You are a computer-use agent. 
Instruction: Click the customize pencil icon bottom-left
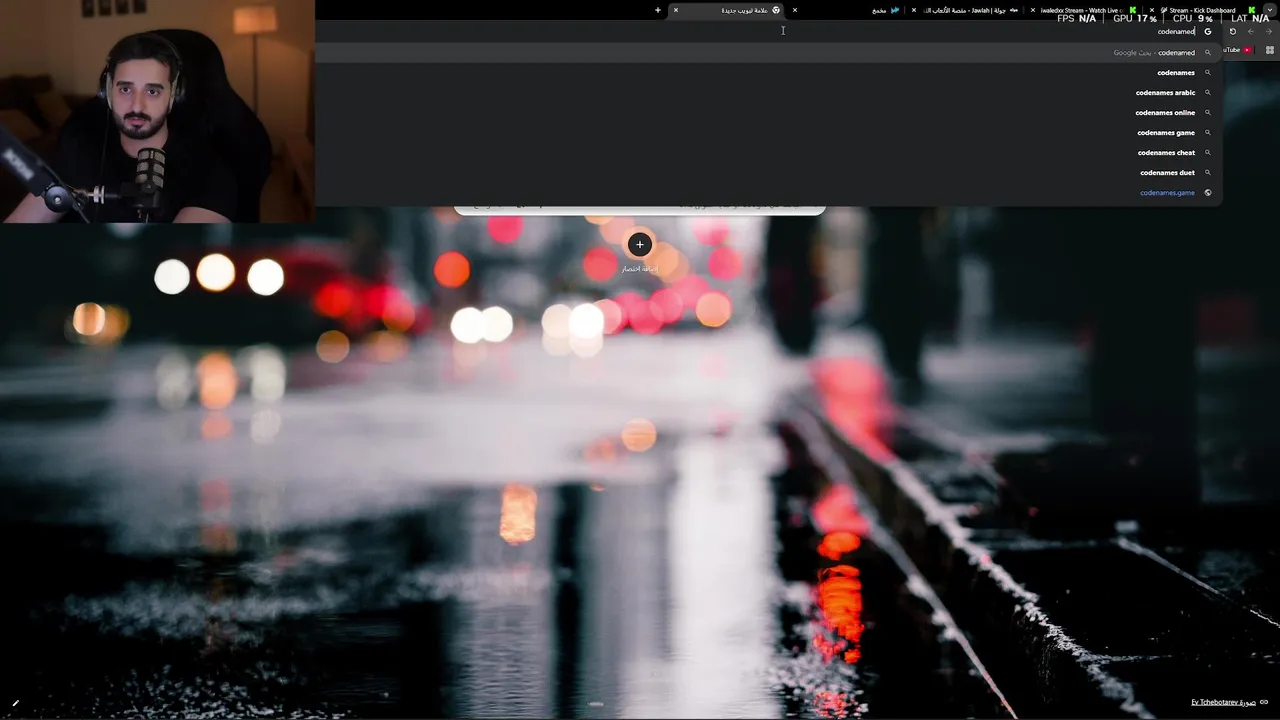(15, 703)
